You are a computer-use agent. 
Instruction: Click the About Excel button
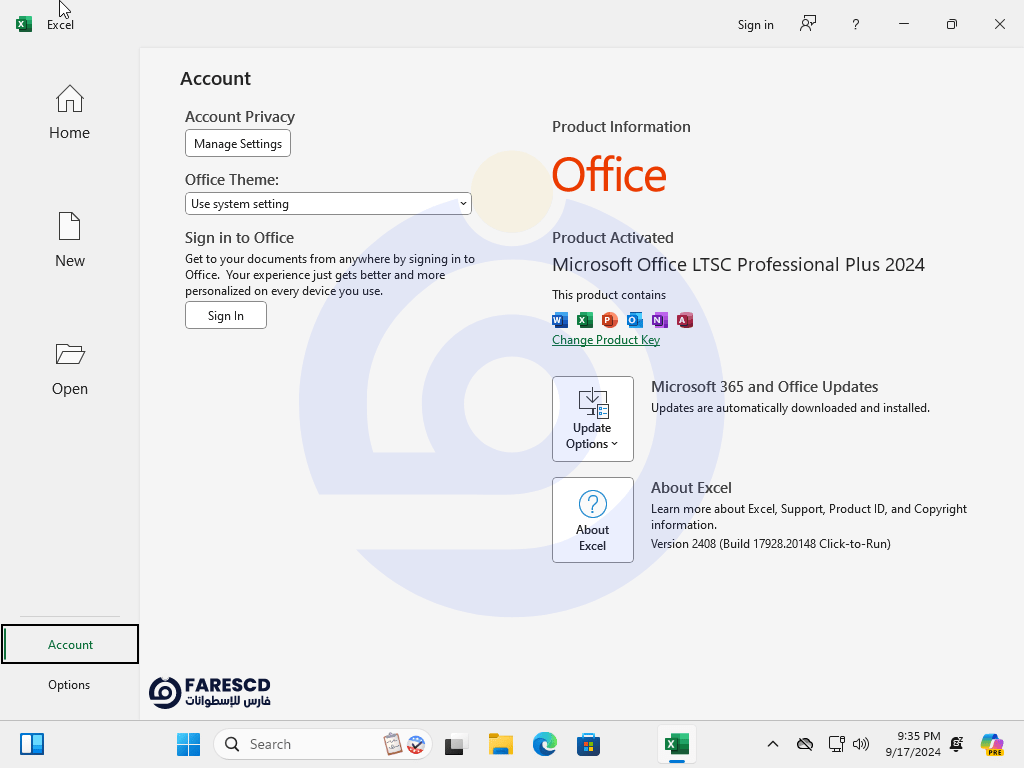pyautogui.click(x=592, y=520)
